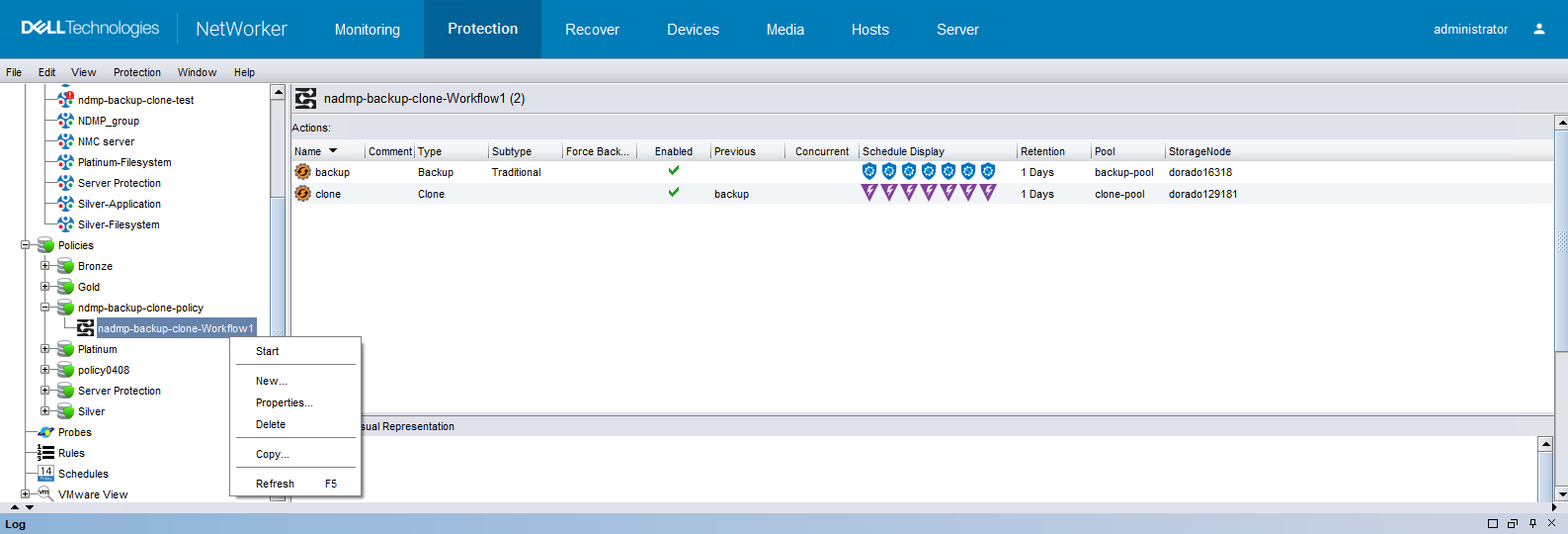Click the NMC server group icon
This screenshot has height=534, width=1568.
(65, 140)
